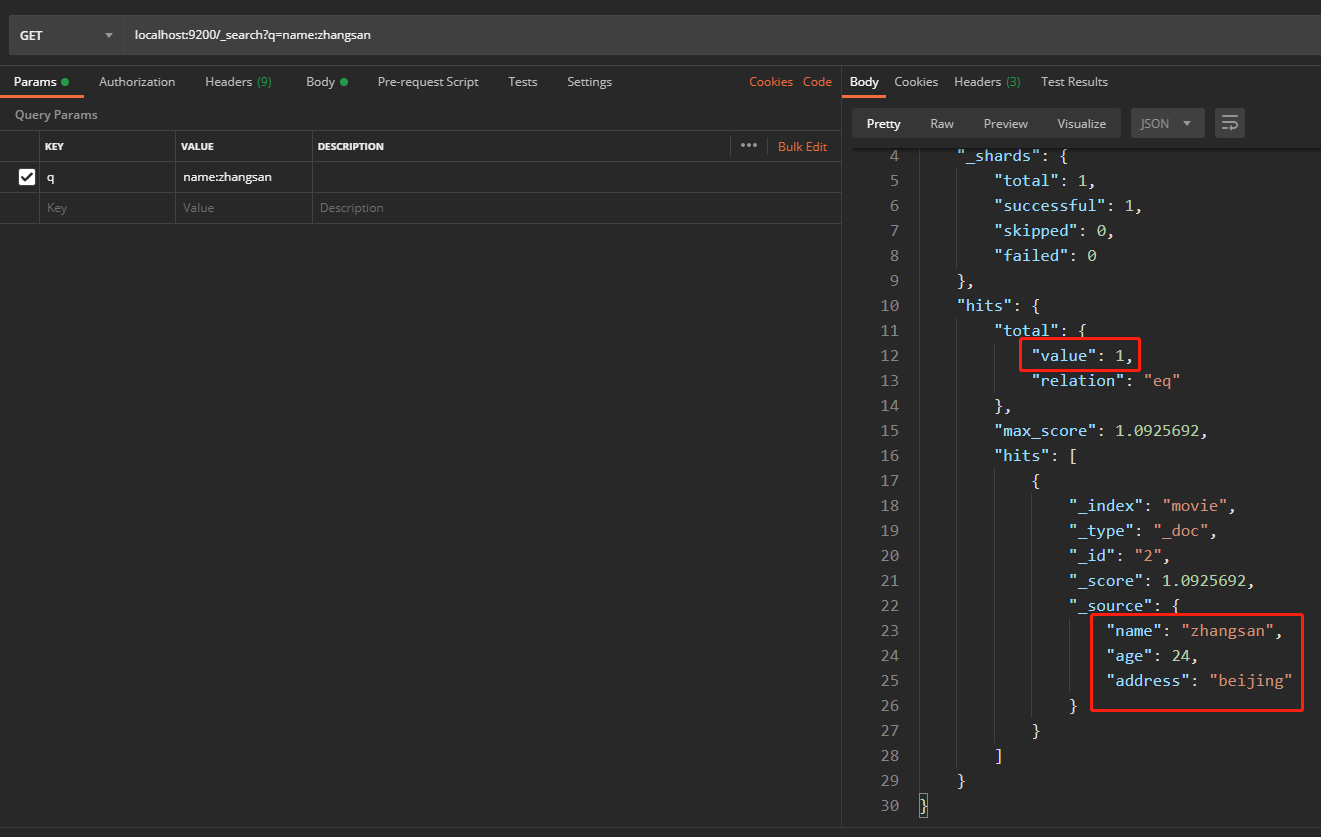Screen dimensions: 1321x837
Task: Click the "age": 24 line
Action: (1152, 656)
